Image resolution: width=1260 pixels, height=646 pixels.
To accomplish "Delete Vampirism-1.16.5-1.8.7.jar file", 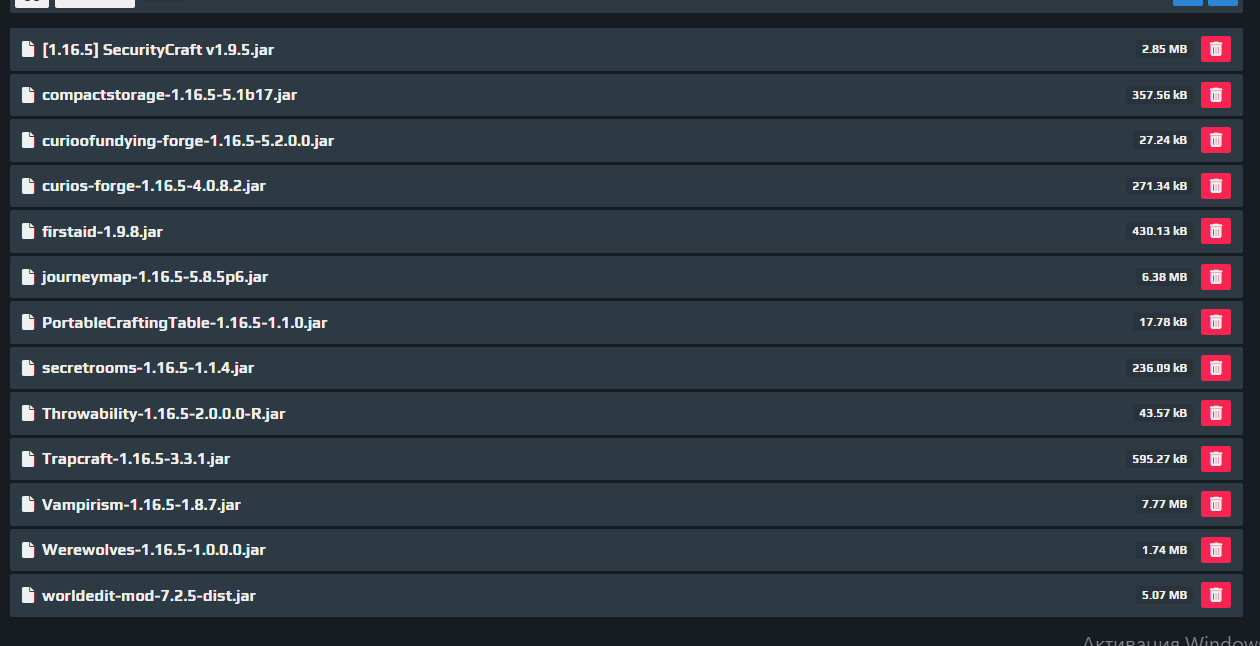I will tap(1215, 504).
